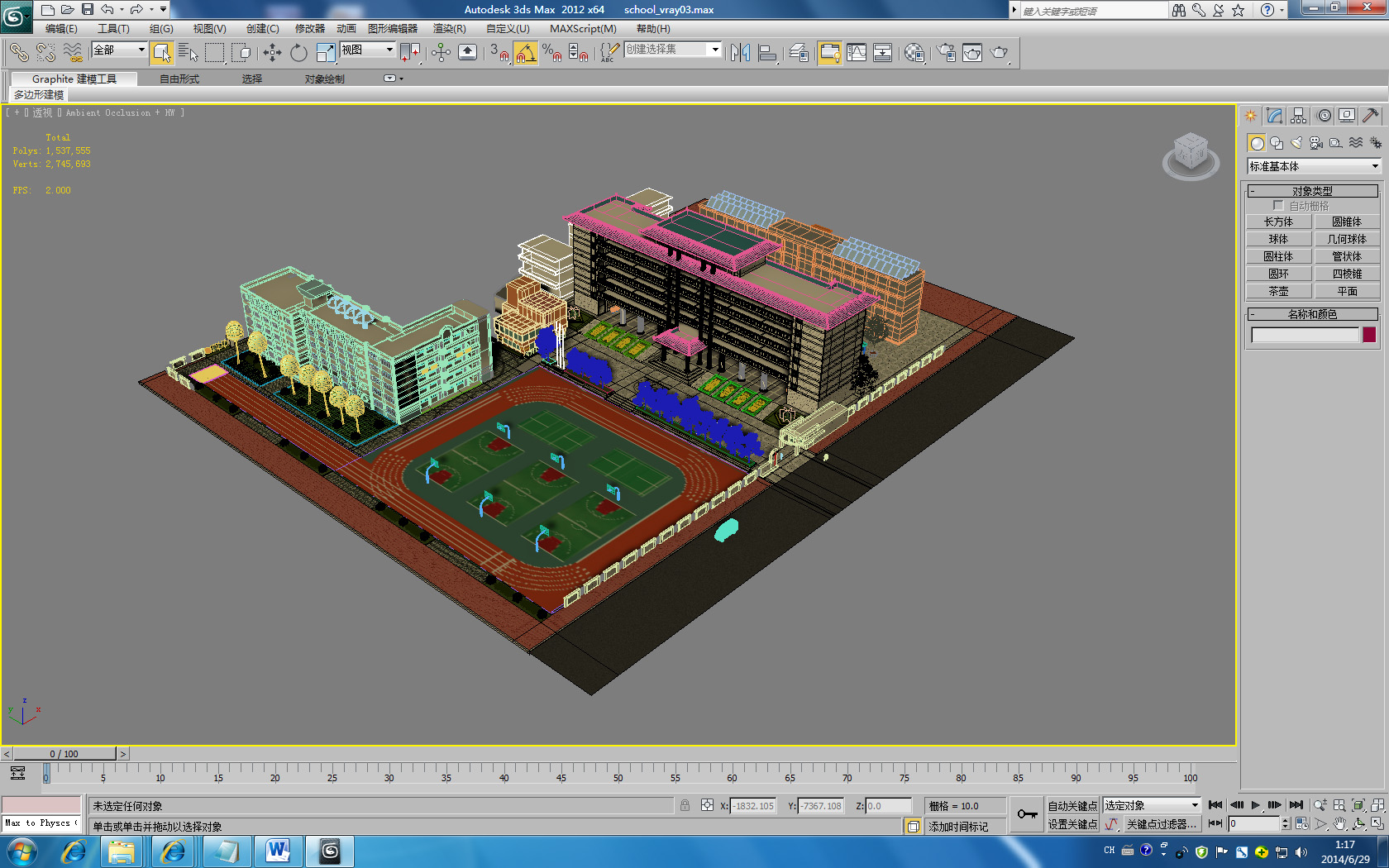This screenshot has width=1389, height=868.
Task: Click the dark red object color swatch
Action: pos(1369,335)
